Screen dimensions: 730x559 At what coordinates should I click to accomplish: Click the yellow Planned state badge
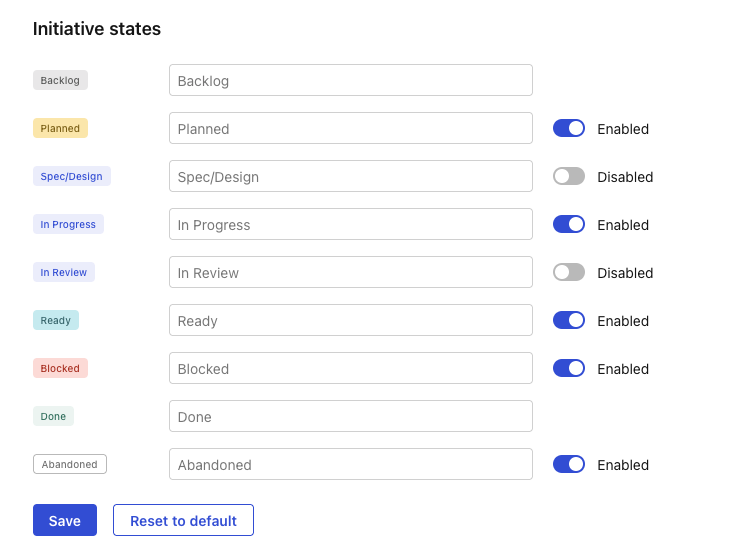point(60,128)
